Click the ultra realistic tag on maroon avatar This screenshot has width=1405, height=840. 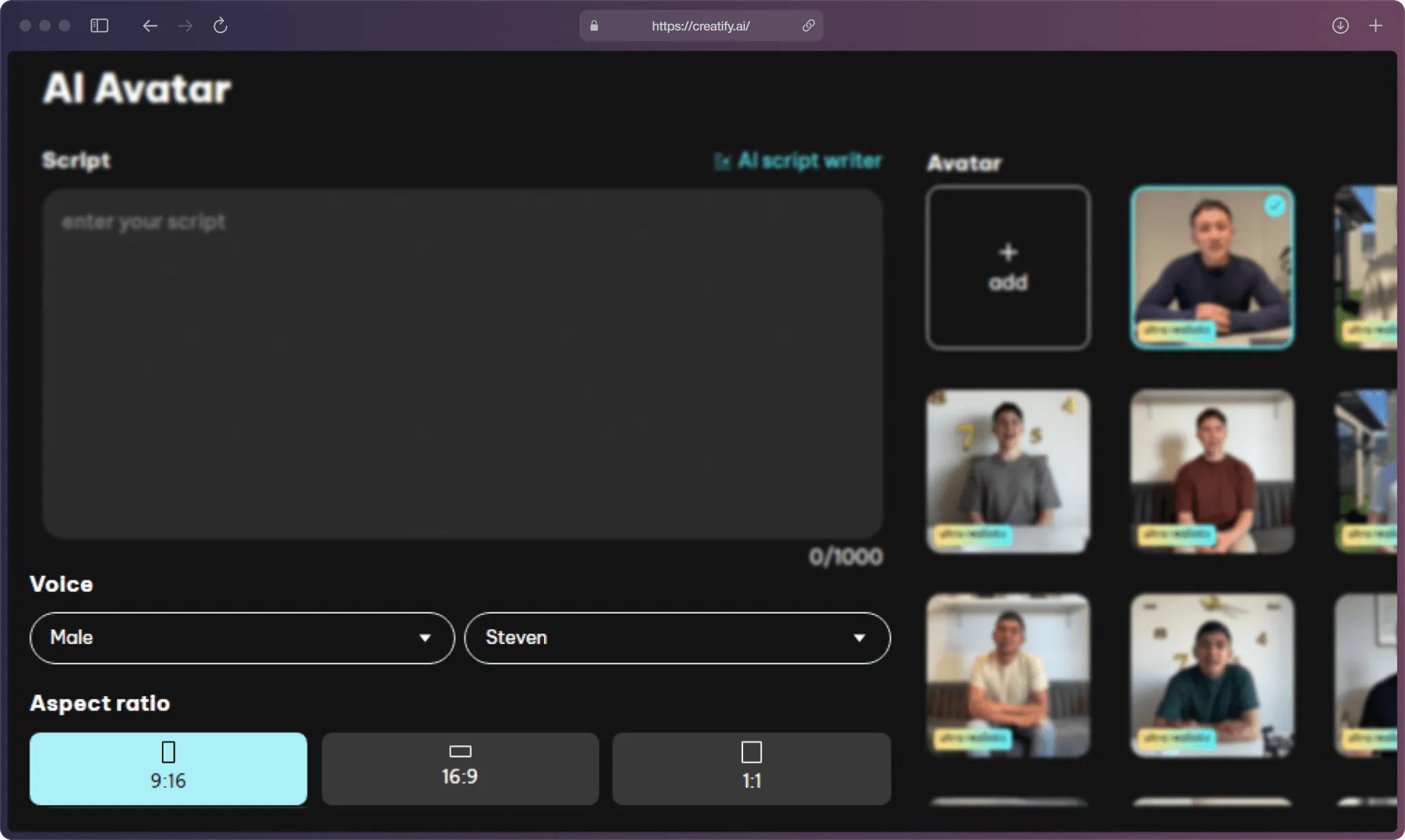point(1176,533)
